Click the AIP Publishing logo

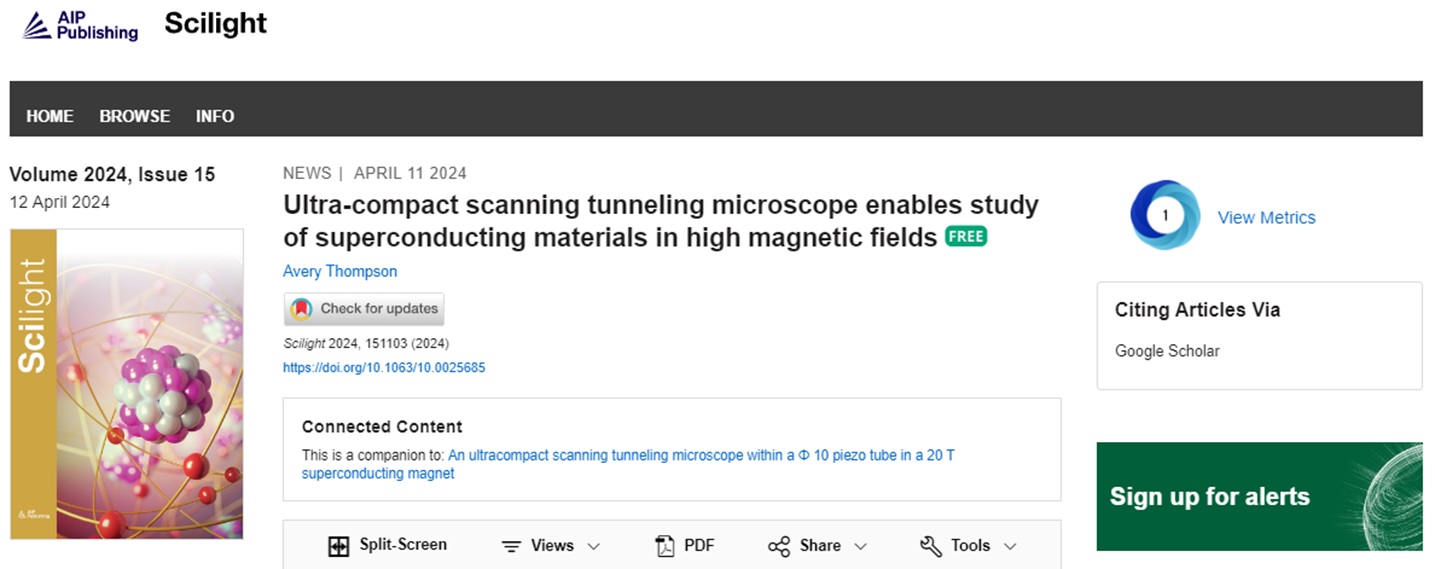[81, 25]
